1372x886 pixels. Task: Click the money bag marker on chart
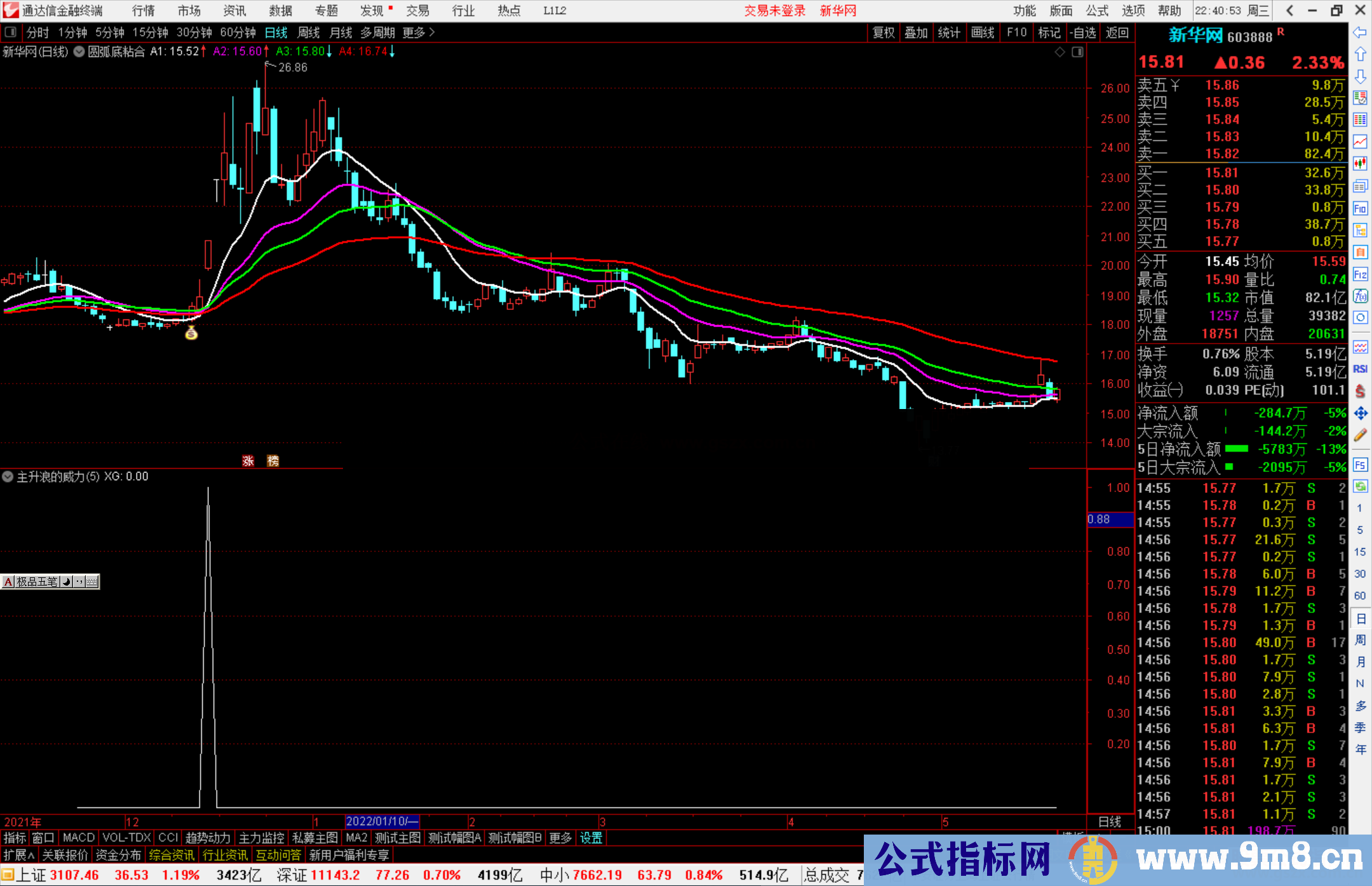click(x=191, y=332)
